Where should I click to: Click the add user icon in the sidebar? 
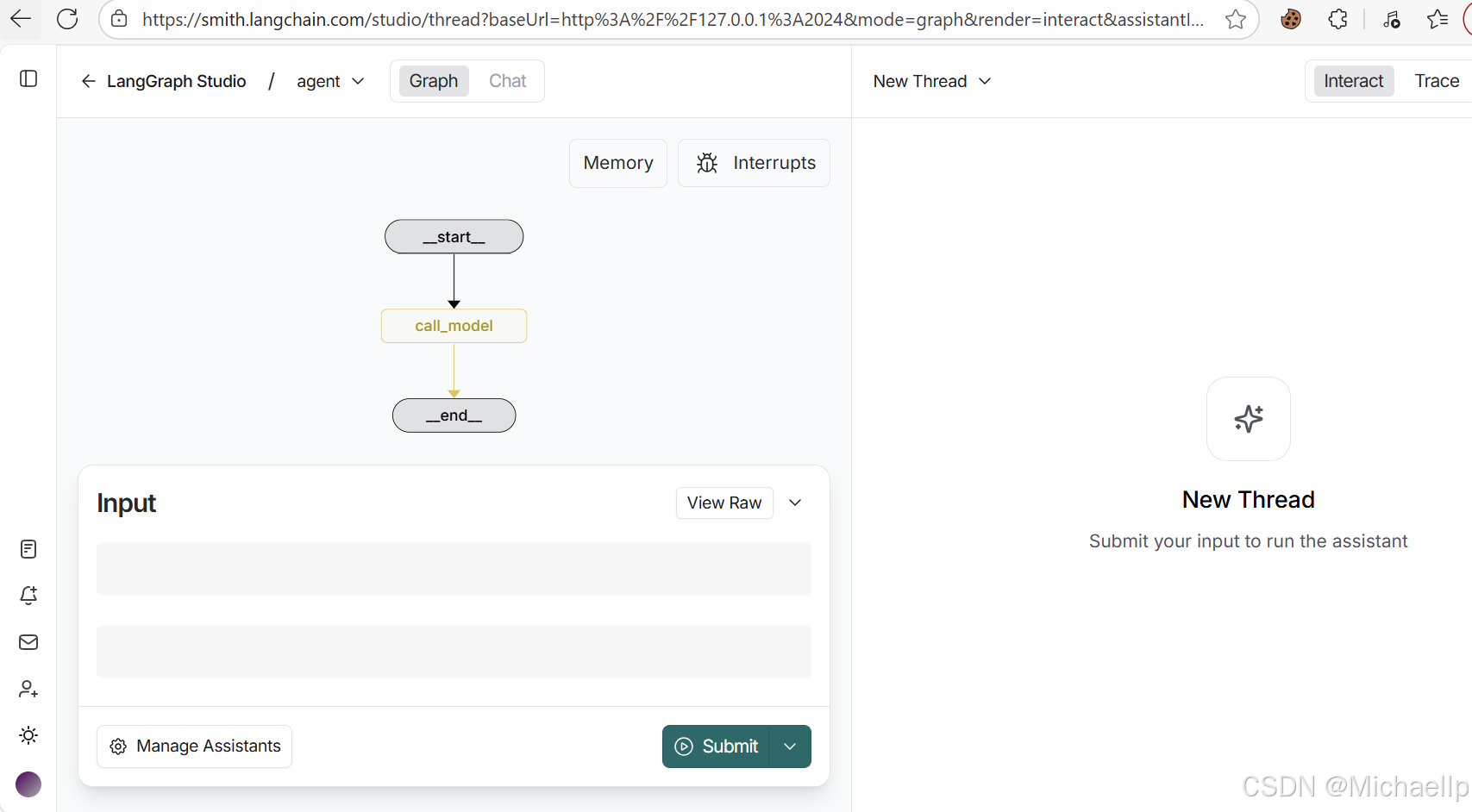[28, 689]
